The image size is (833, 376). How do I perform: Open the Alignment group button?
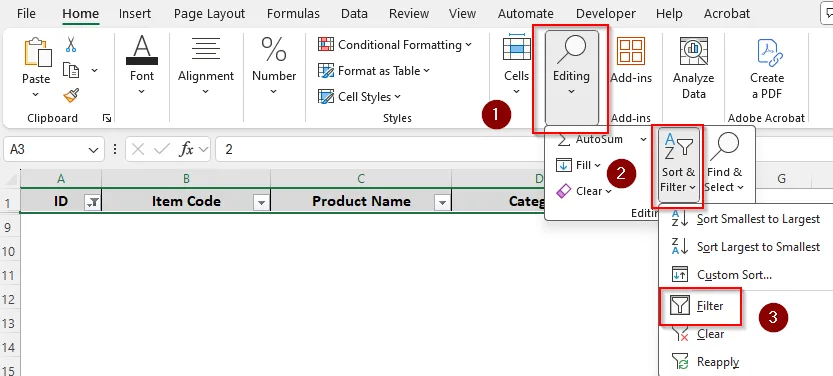pyautogui.click(x=206, y=65)
